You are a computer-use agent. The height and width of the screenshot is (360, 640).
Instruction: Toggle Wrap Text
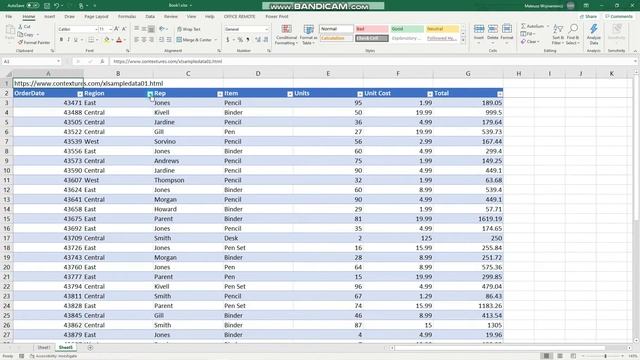189,29
